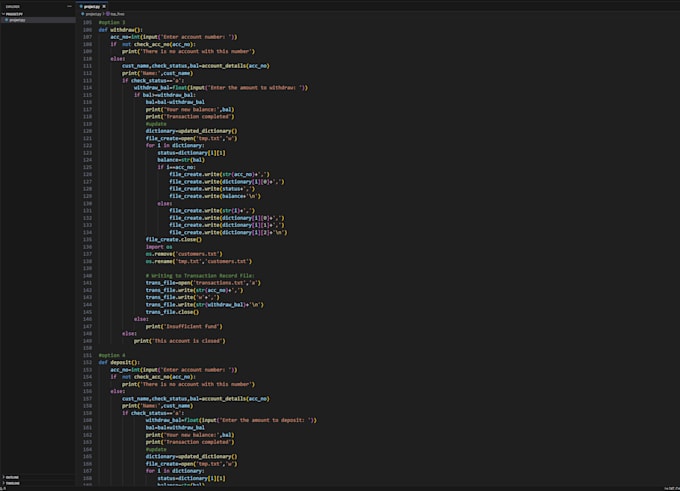Click the 'if i==acc_no:' line
This screenshot has width=680, height=491.
[177, 167]
